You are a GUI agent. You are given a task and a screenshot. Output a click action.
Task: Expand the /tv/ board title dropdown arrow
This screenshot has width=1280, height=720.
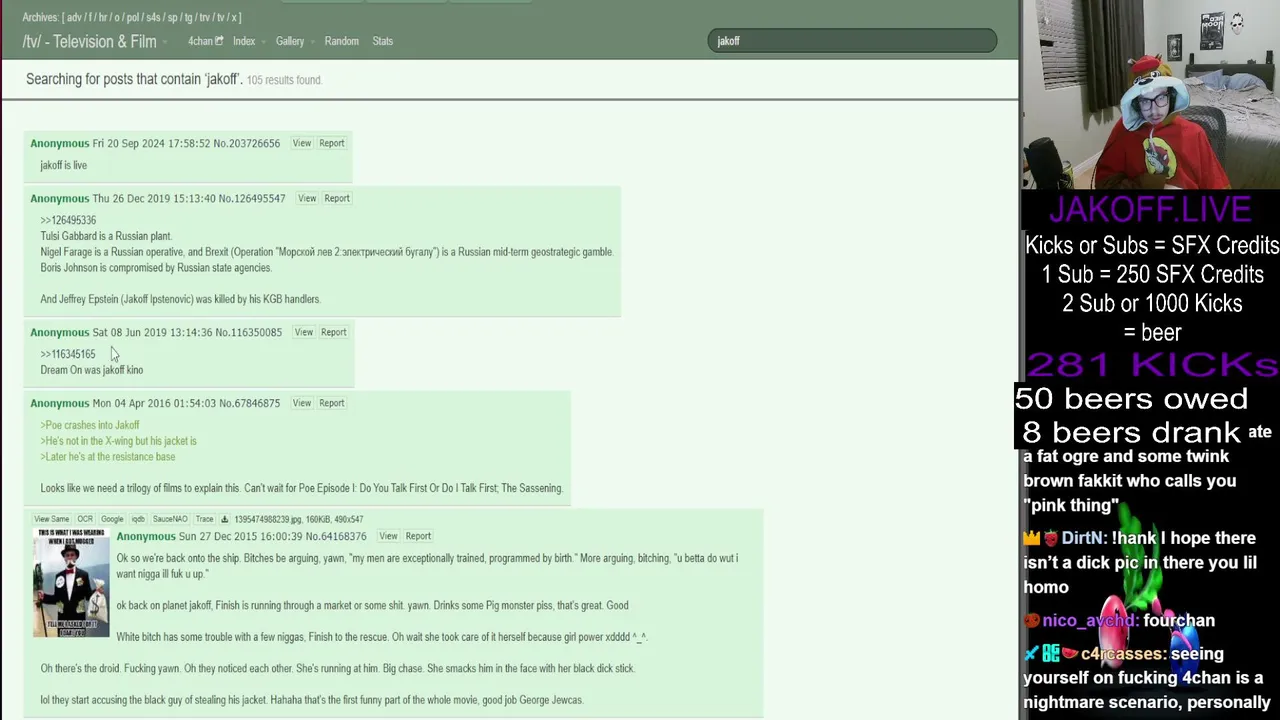coord(165,42)
